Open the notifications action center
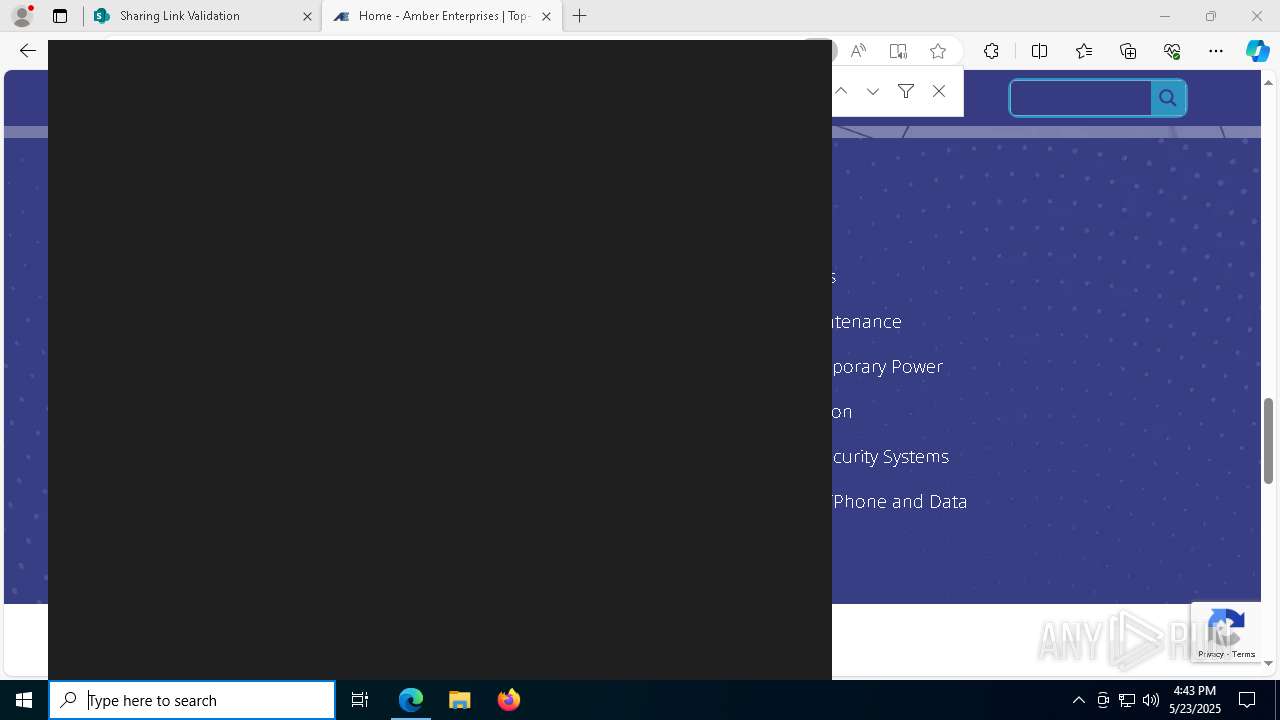Image resolution: width=1280 pixels, height=720 pixels. (1247, 700)
